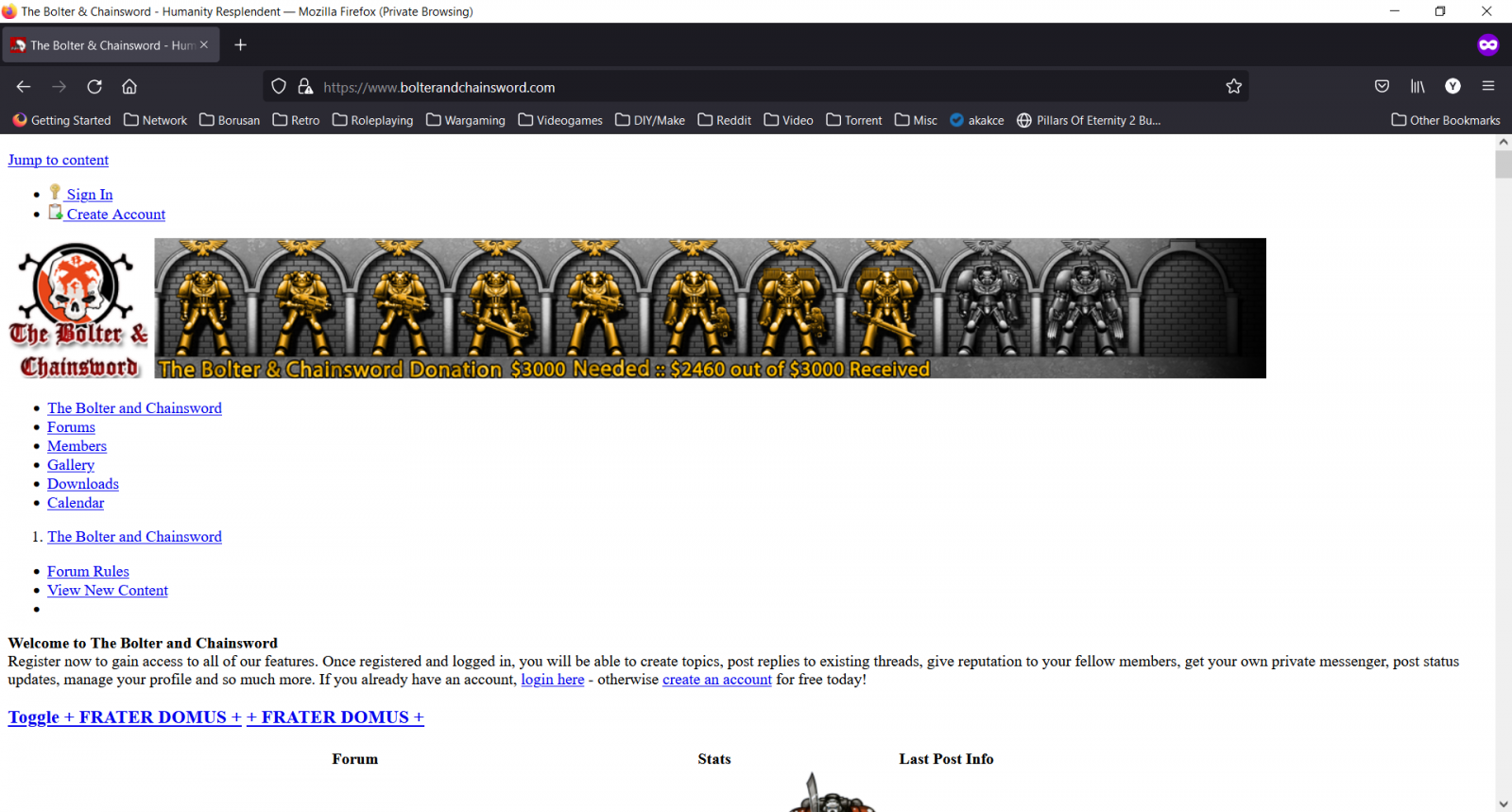Open the Save to Pocket icon

point(1382,87)
